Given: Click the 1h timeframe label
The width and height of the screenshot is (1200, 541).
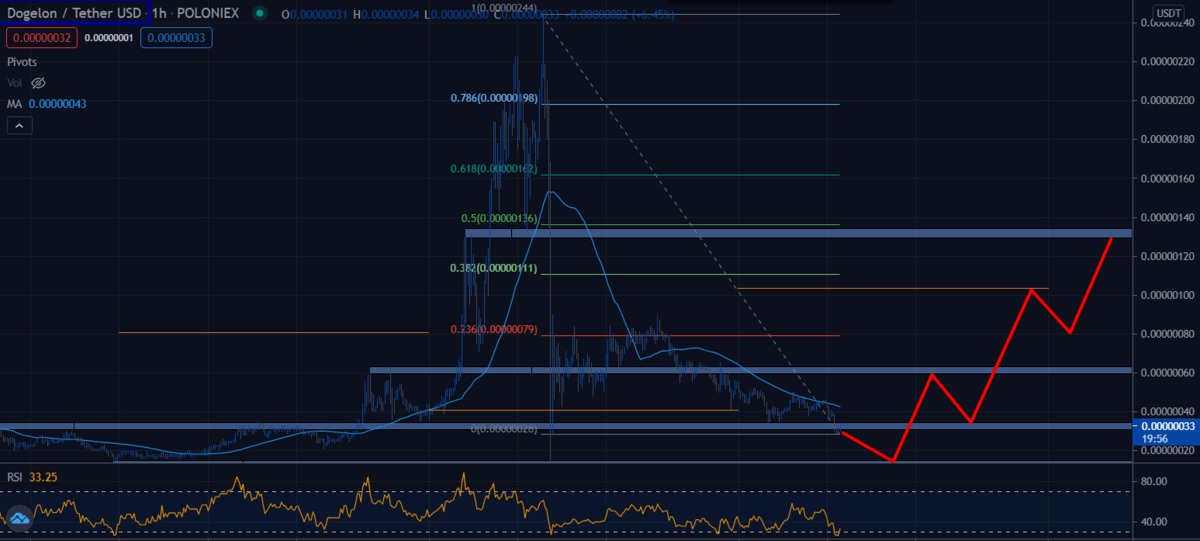Looking at the screenshot, I should [x=160, y=14].
